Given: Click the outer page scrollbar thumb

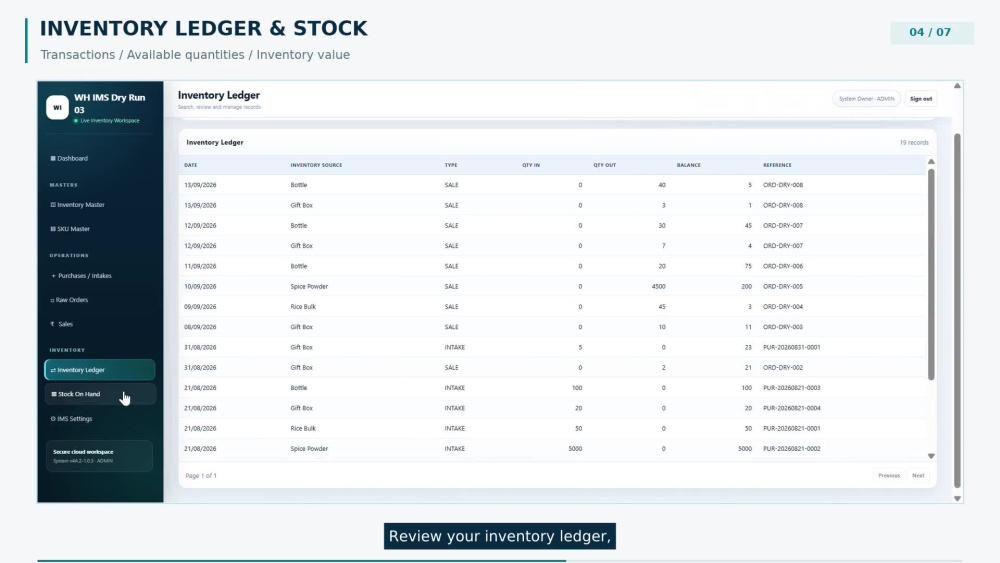Looking at the screenshot, I should coord(957,311).
